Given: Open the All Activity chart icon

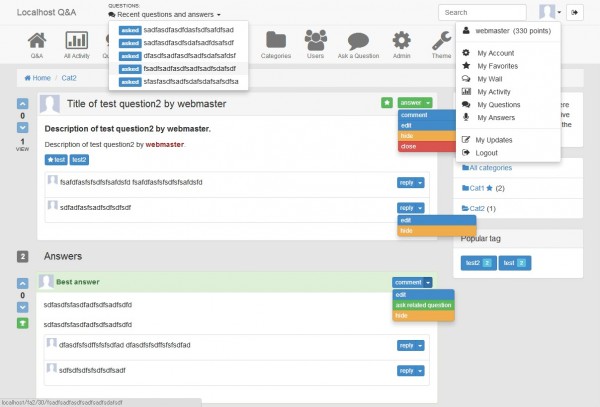Looking at the screenshot, I should point(76,44).
